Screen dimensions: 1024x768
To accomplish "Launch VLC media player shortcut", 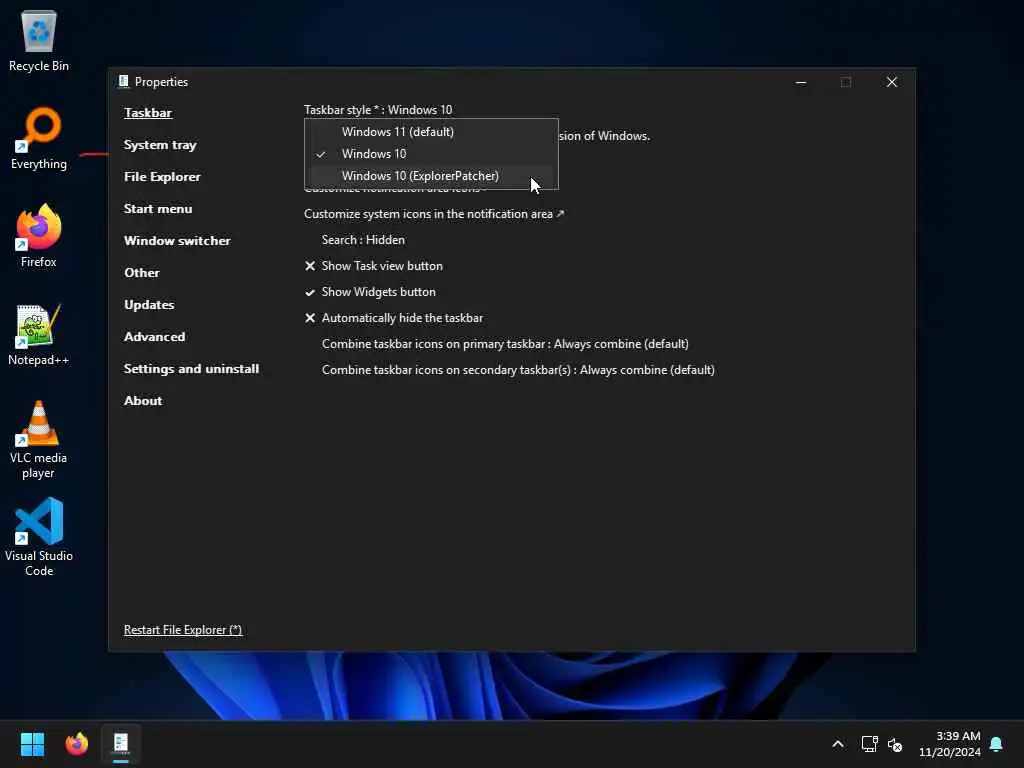I will [x=39, y=440].
